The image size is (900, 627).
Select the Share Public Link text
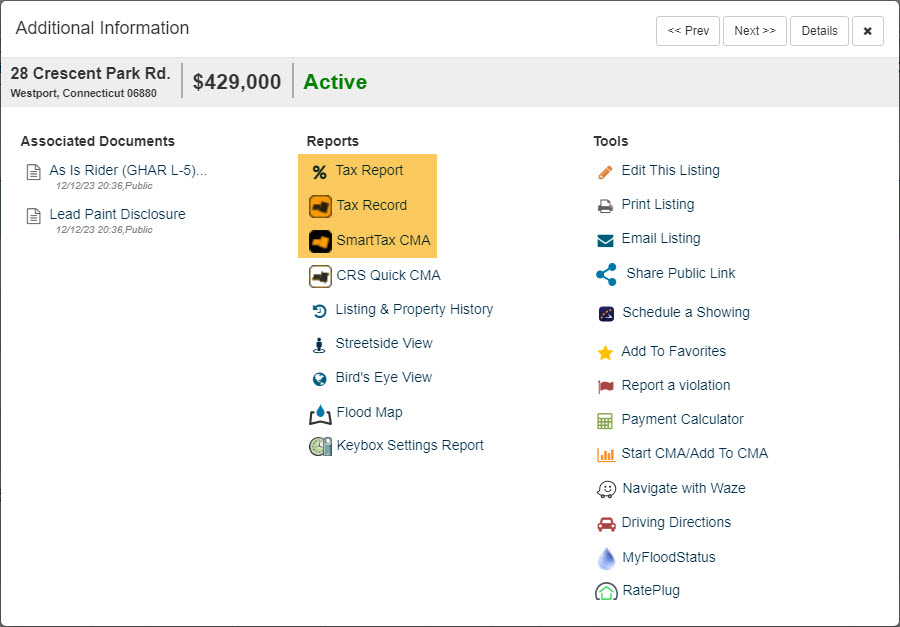(x=681, y=273)
